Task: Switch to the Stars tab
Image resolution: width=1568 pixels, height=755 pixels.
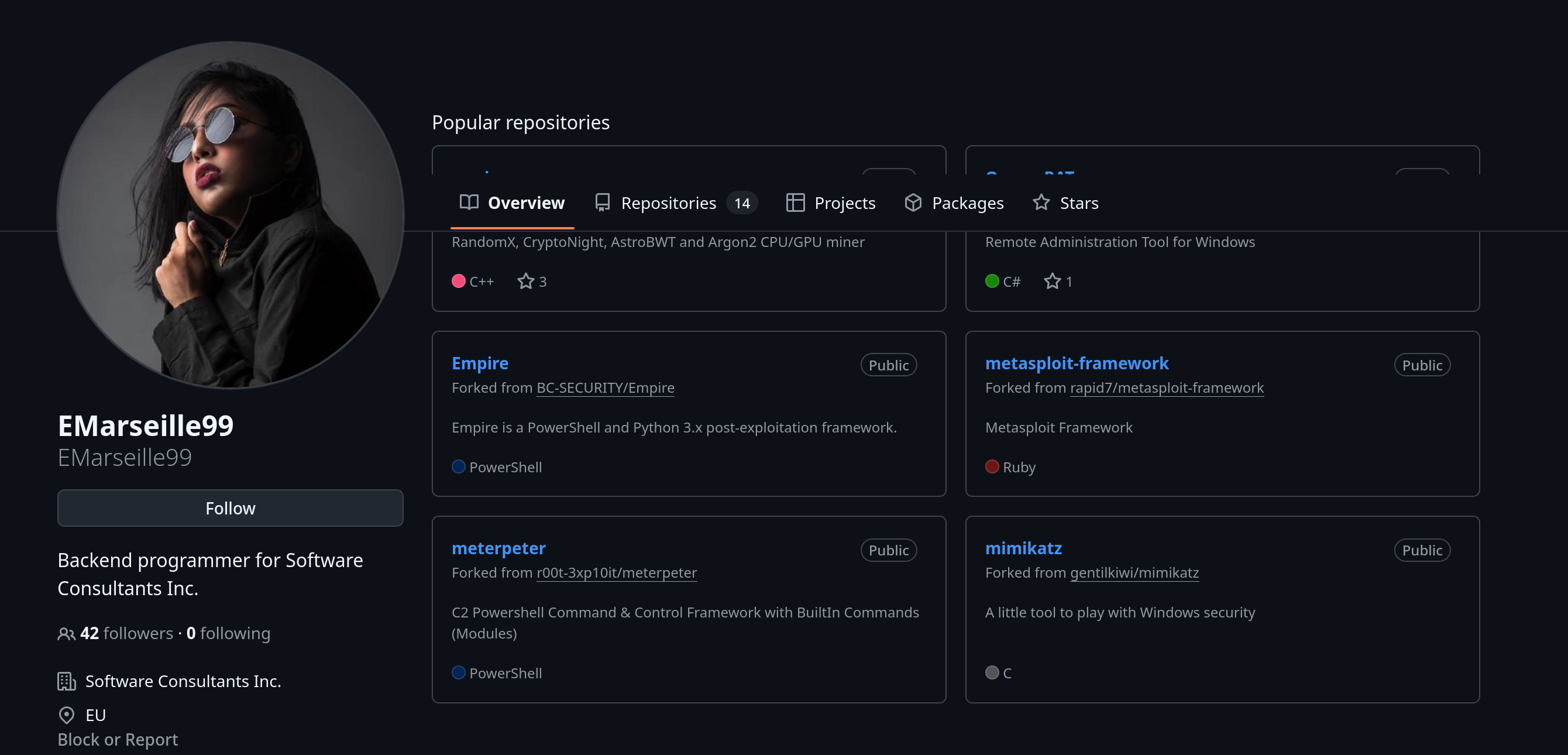Action: pyautogui.click(x=1079, y=203)
